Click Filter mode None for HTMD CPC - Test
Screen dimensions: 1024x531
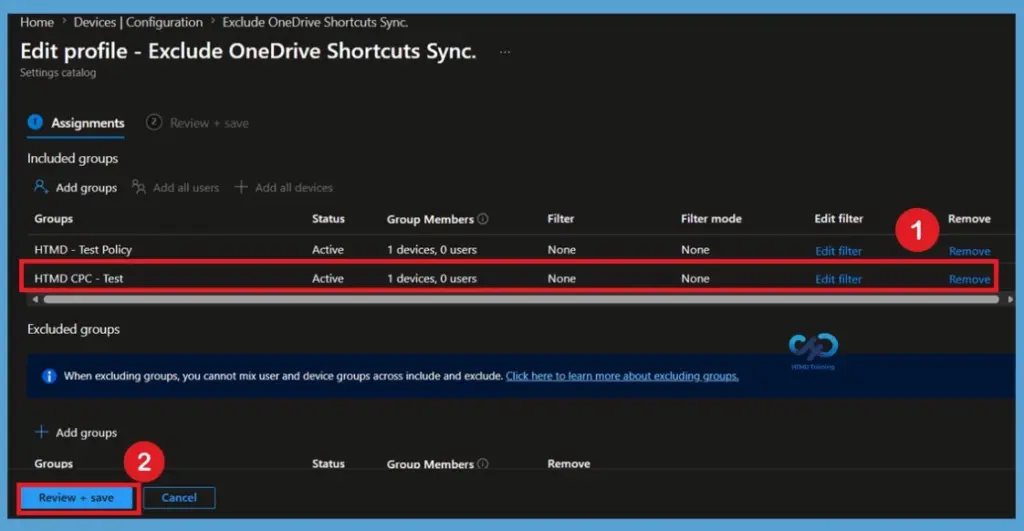(x=695, y=278)
